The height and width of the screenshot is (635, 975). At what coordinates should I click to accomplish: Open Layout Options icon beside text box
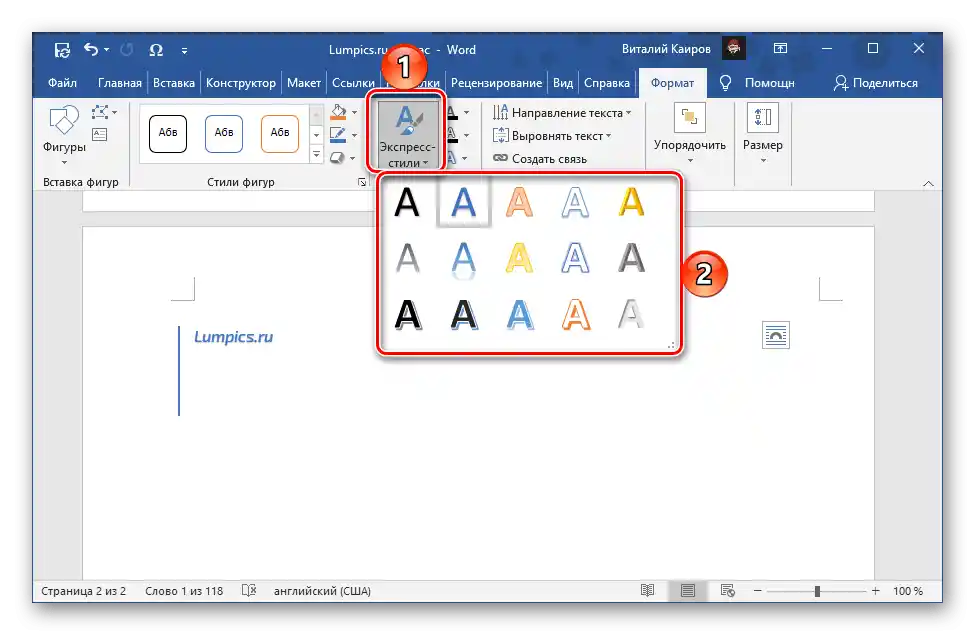(775, 335)
